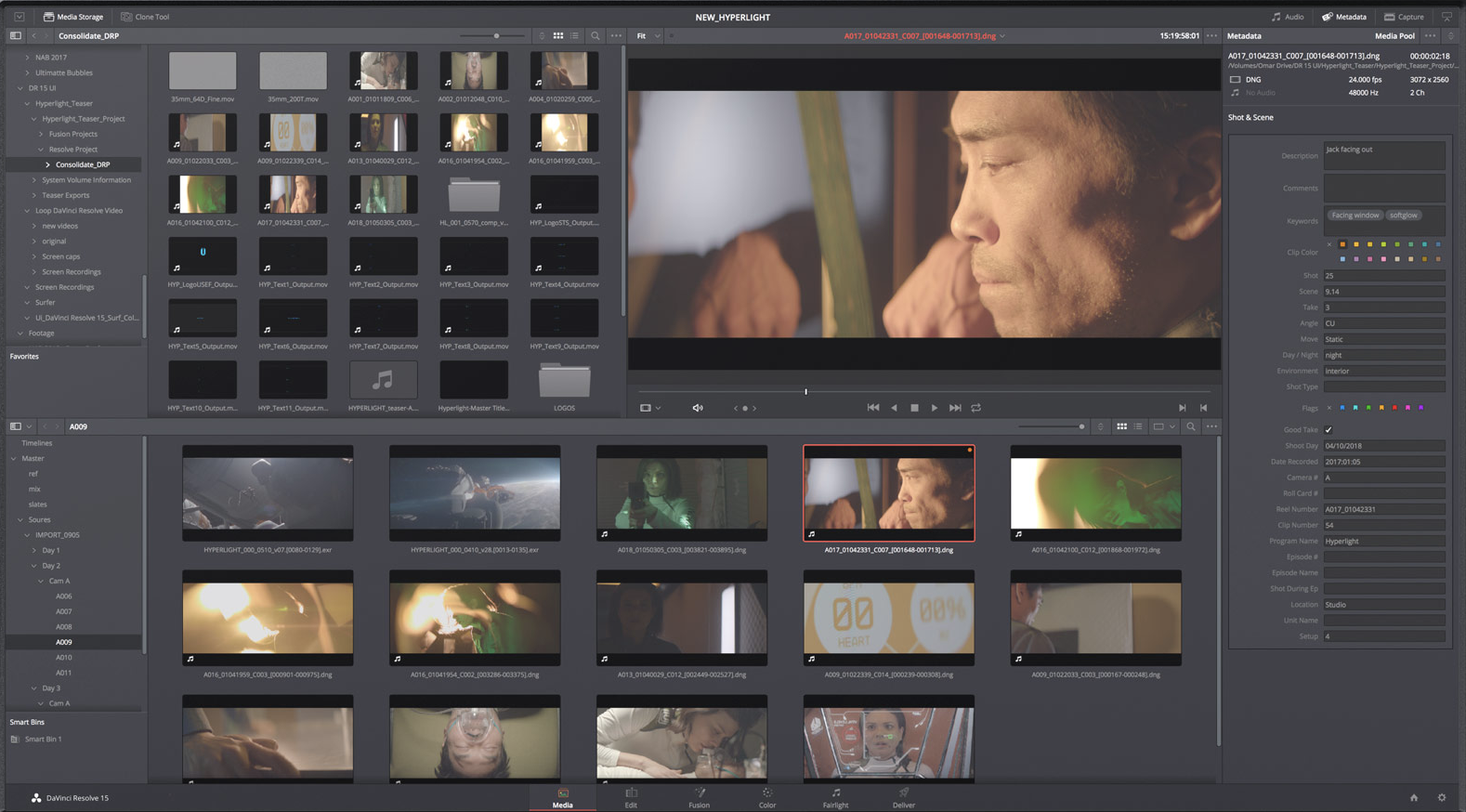Go back in media pool bin history
Viewport: 1466px width, 812px height.
[45, 426]
